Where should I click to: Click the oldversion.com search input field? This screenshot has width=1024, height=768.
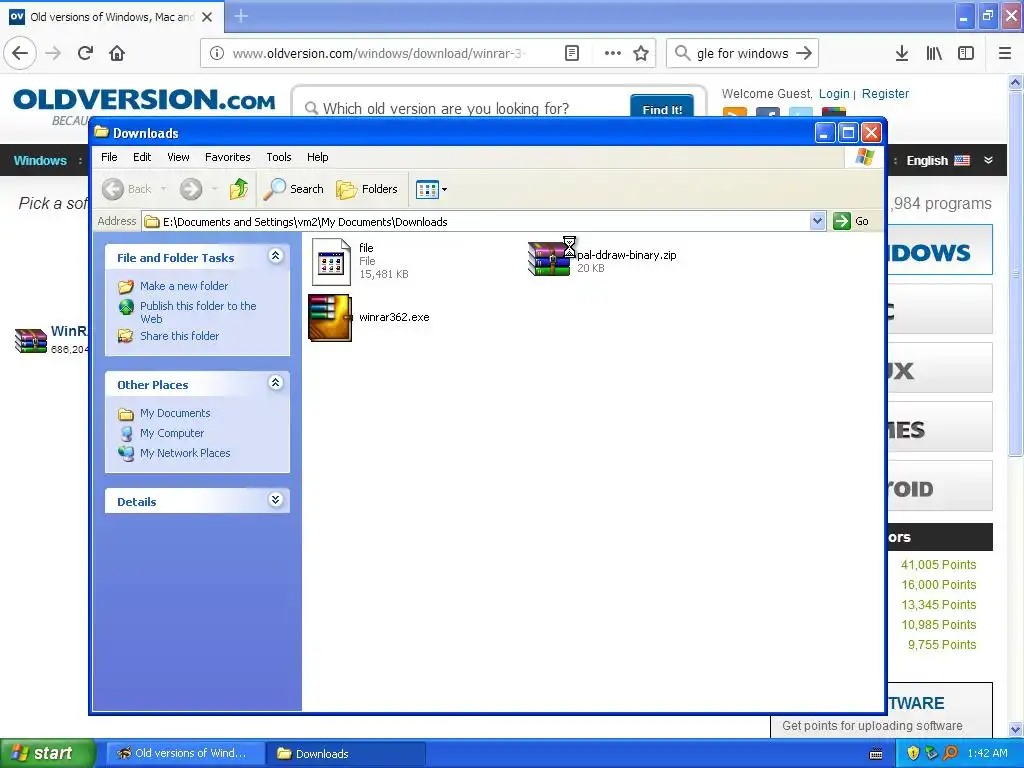pyautogui.click(x=464, y=106)
